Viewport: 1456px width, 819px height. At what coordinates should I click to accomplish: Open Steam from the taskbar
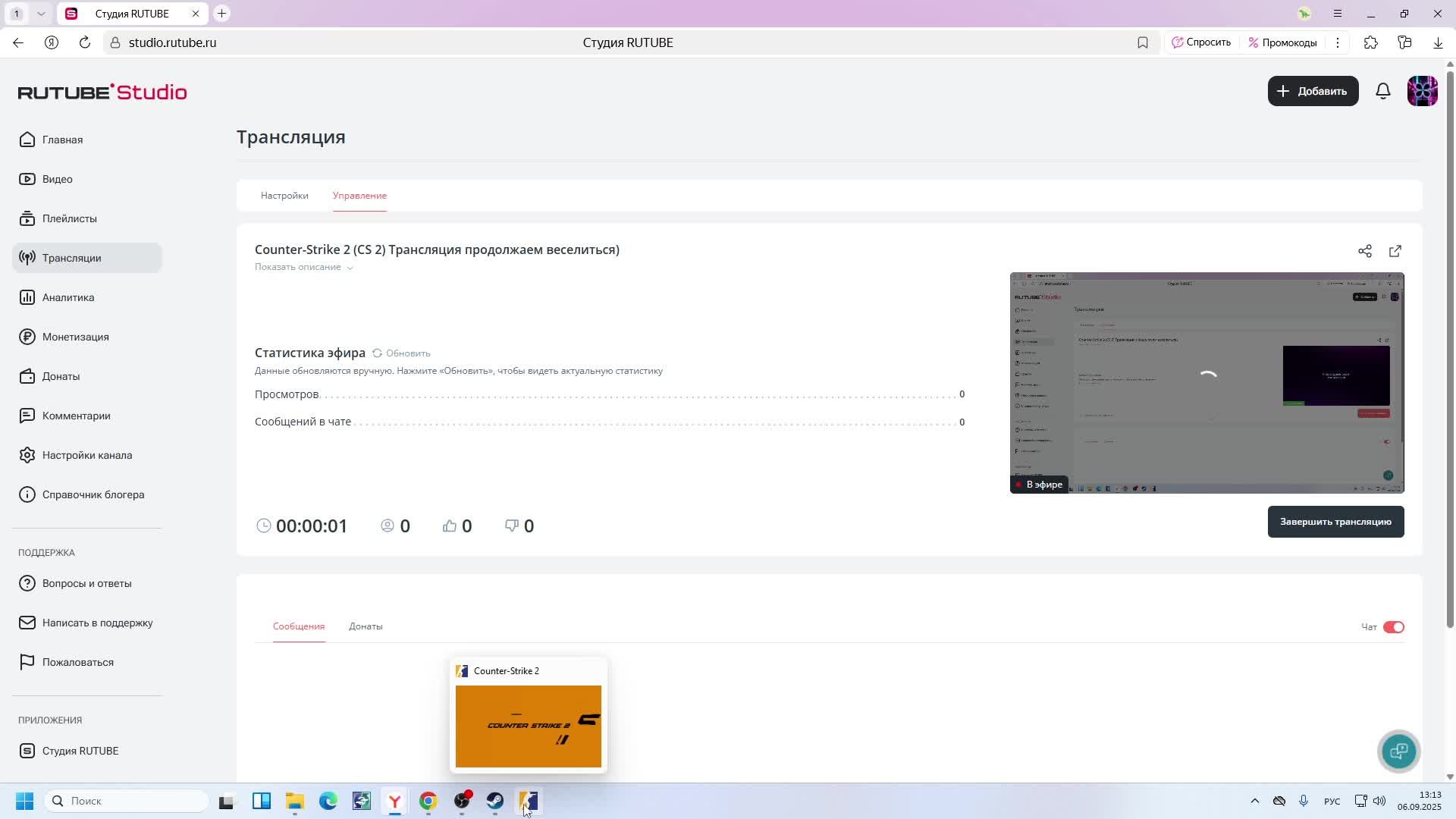[495, 801]
